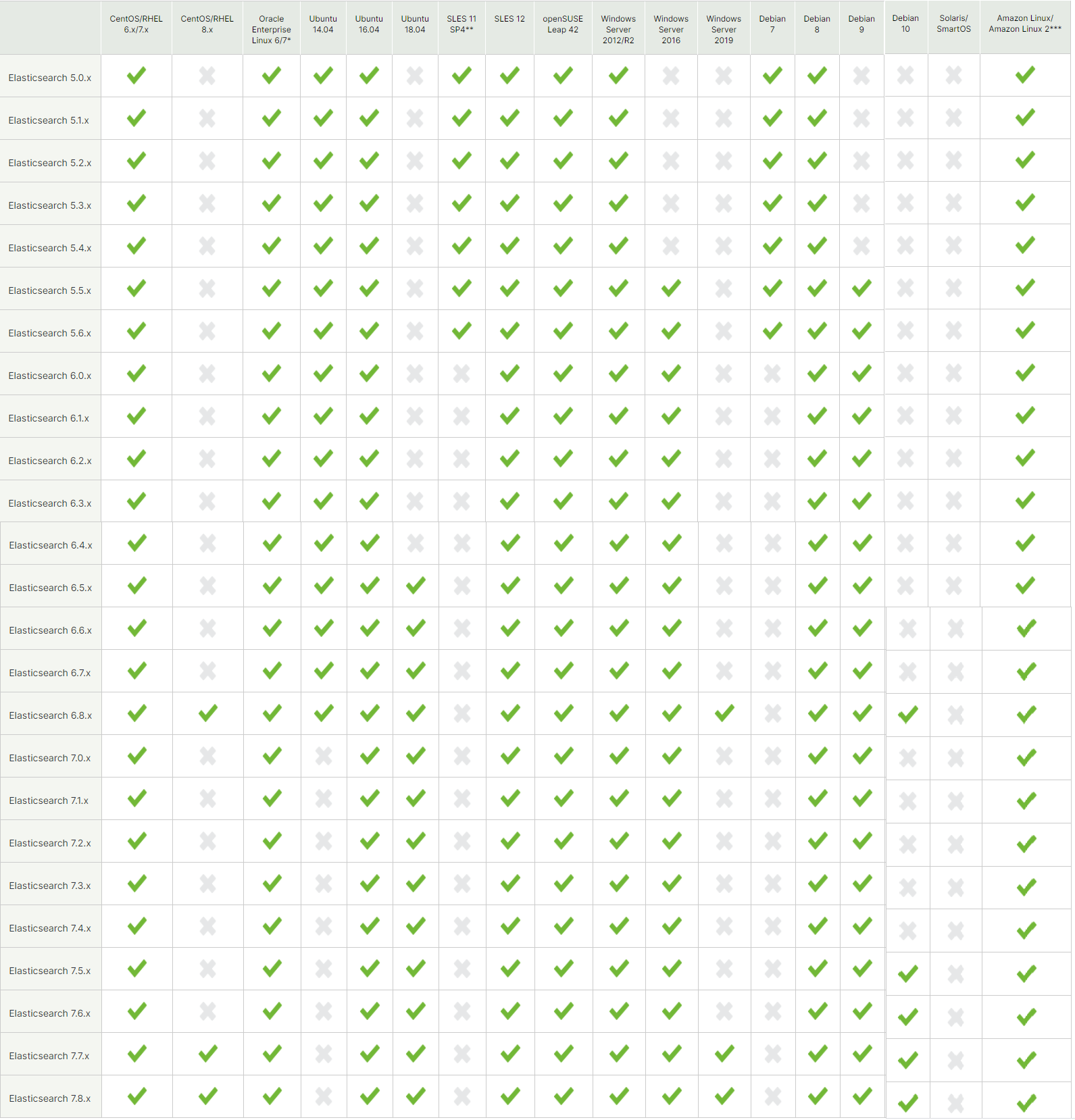Click the 'Elasticsearch 7.2.x' row label

50,843
